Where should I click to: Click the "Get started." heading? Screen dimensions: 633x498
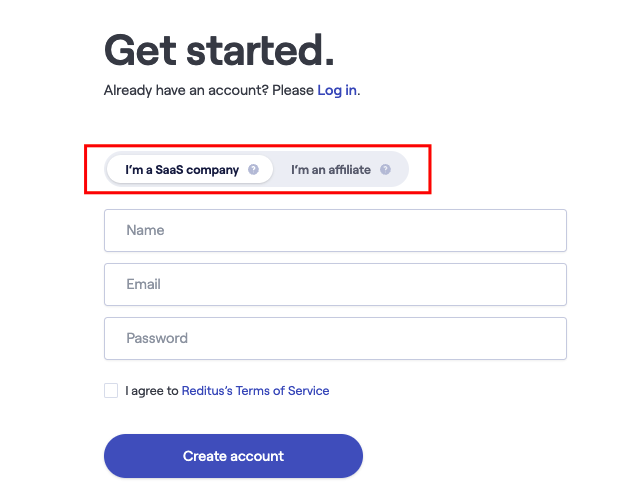219,50
